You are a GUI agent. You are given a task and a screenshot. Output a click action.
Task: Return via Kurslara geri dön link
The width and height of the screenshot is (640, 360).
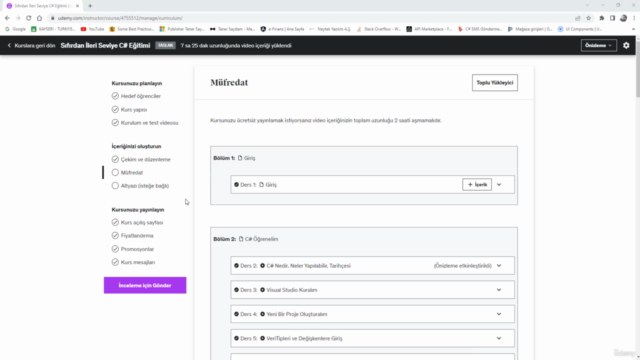tap(31, 45)
